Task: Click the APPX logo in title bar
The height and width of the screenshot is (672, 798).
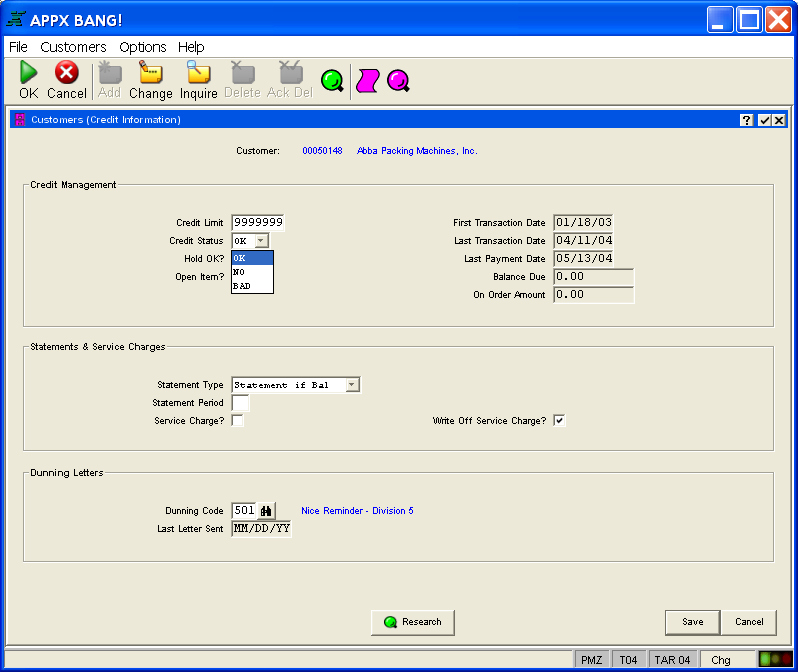Action: point(16,19)
